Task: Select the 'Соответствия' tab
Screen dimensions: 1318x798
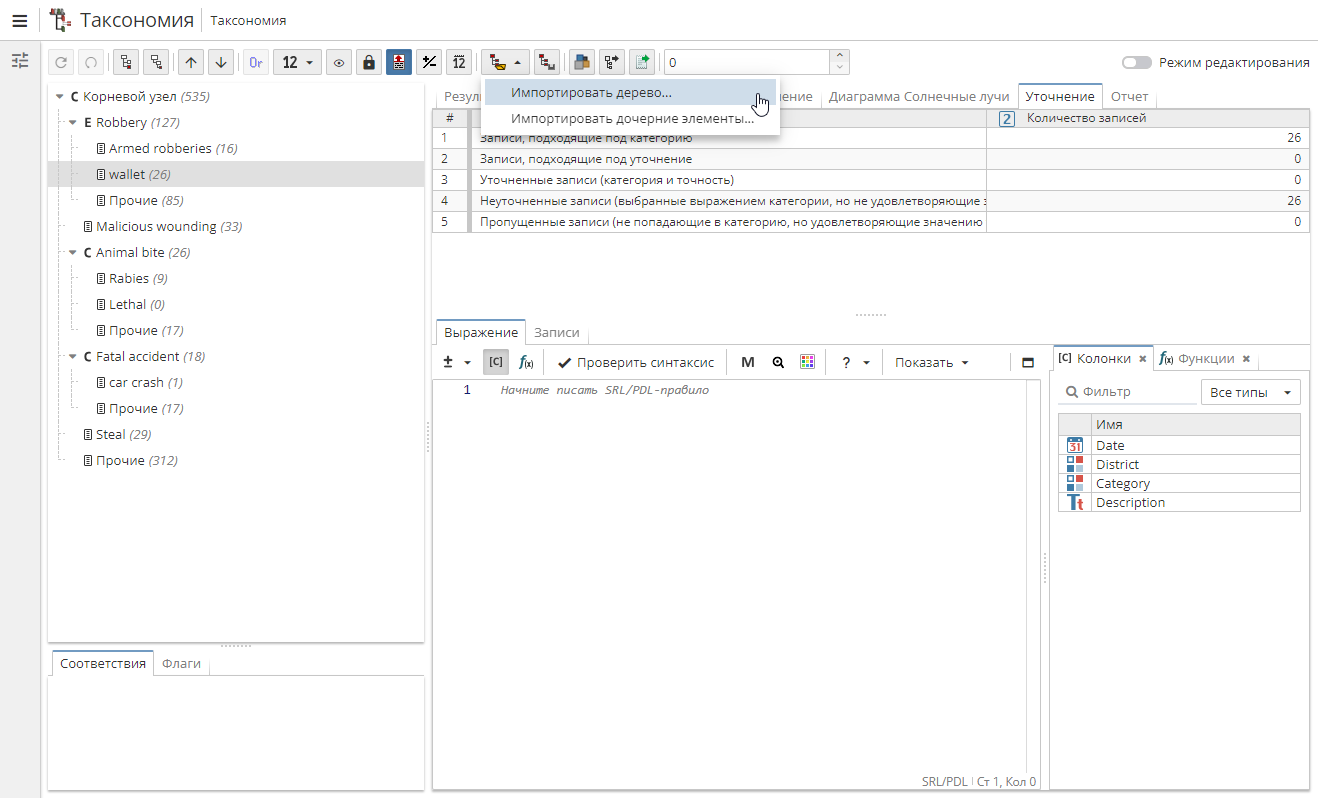Action: [103, 663]
